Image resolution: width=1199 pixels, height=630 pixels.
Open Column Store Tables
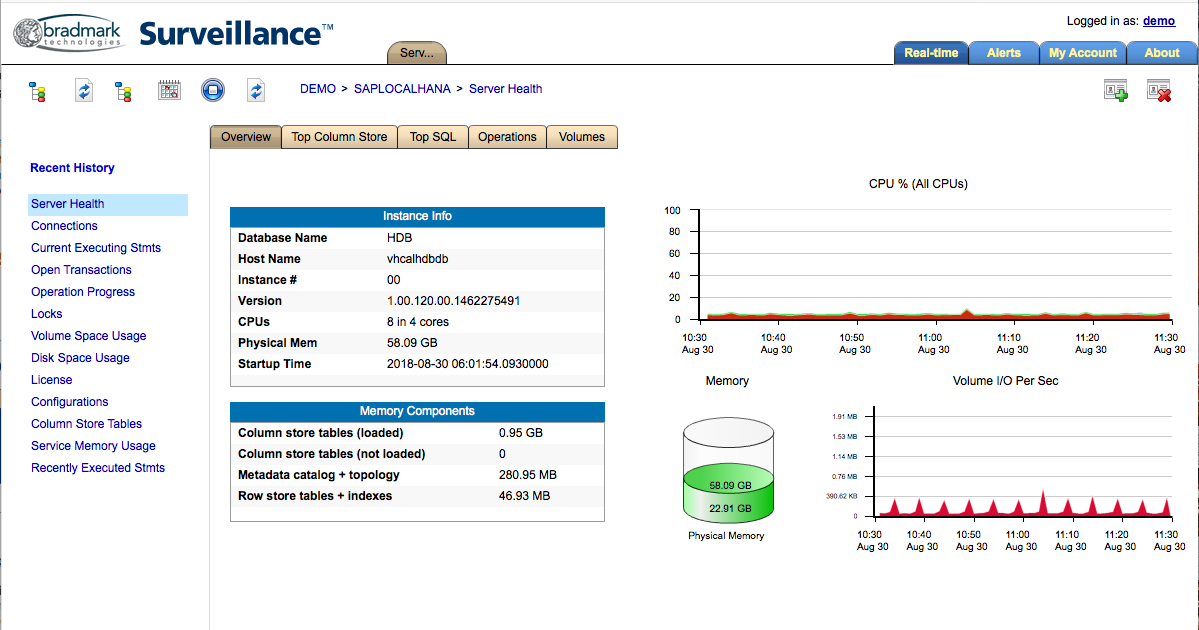pos(86,424)
